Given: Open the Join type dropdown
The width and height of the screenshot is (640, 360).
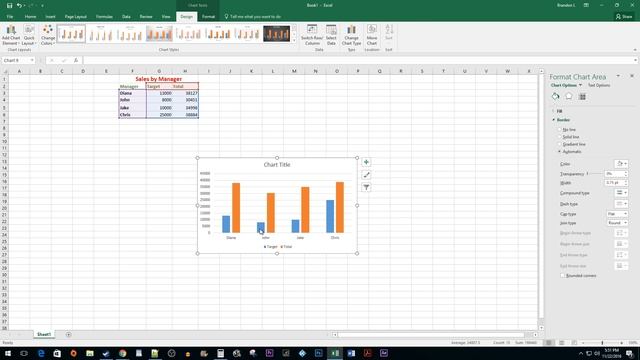Looking at the screenshot, I should pyautogui.click(x=617, y=223).
